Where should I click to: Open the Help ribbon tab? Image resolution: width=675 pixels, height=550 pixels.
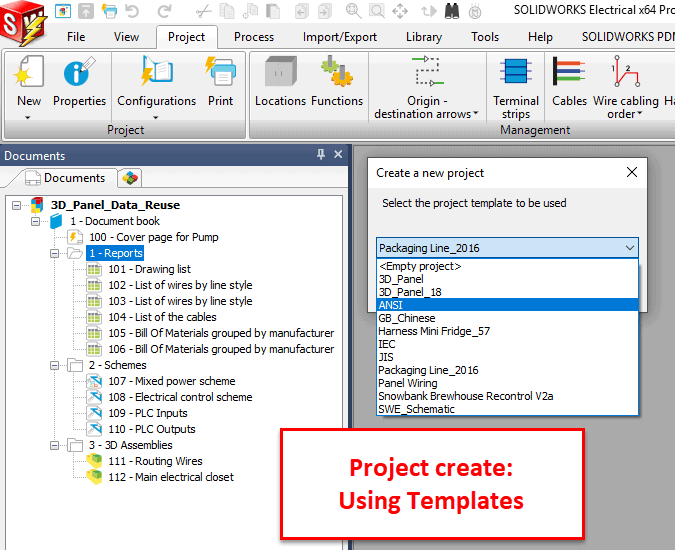pos(540,37)
